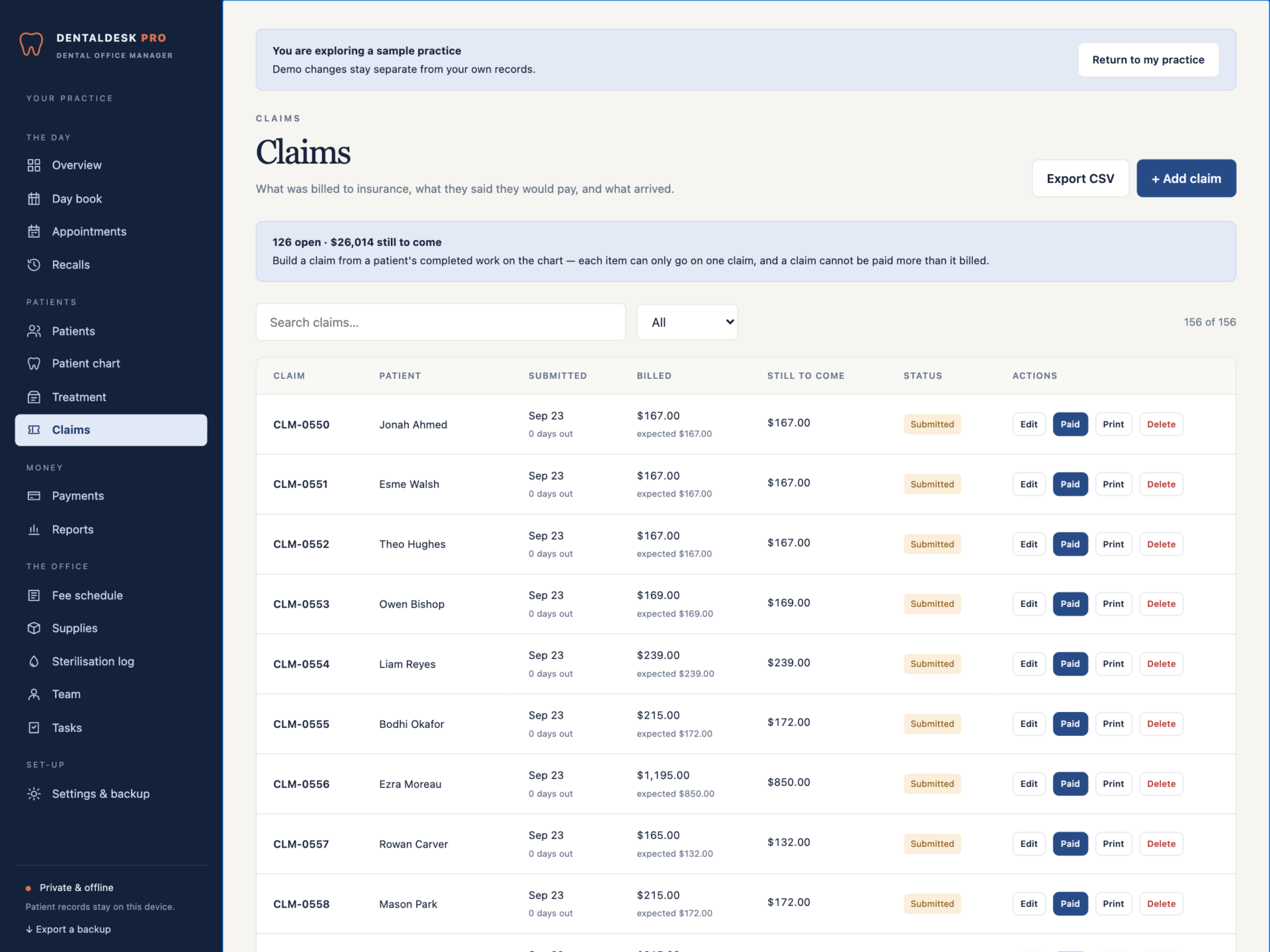Click the Reports bar chart icon
This screenshot has height=952, width=1270.
point(34,530)
